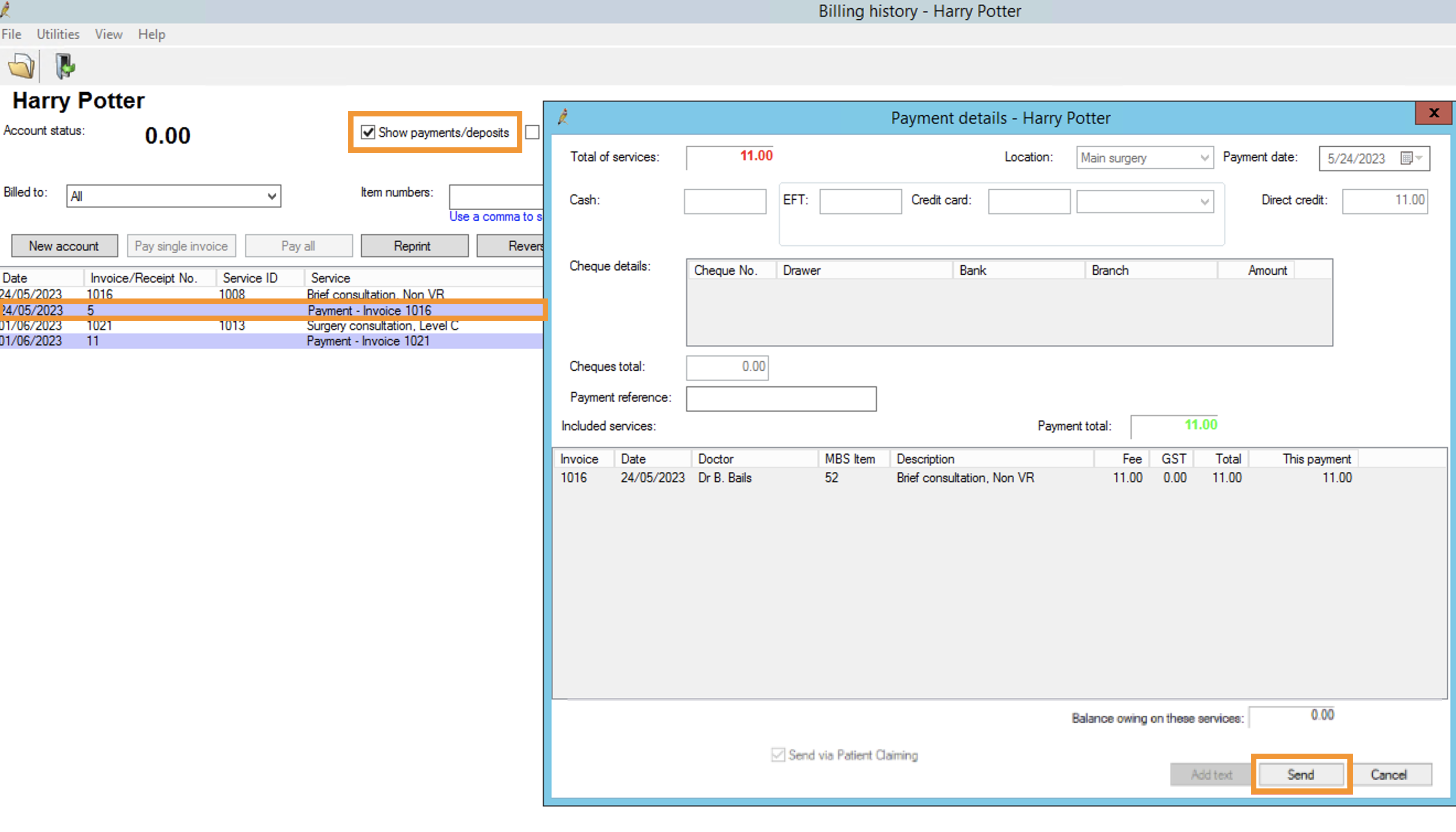Click the Amount column header in cheque details
This screenshot has width=1456, height=832.
pos(1256,270)
